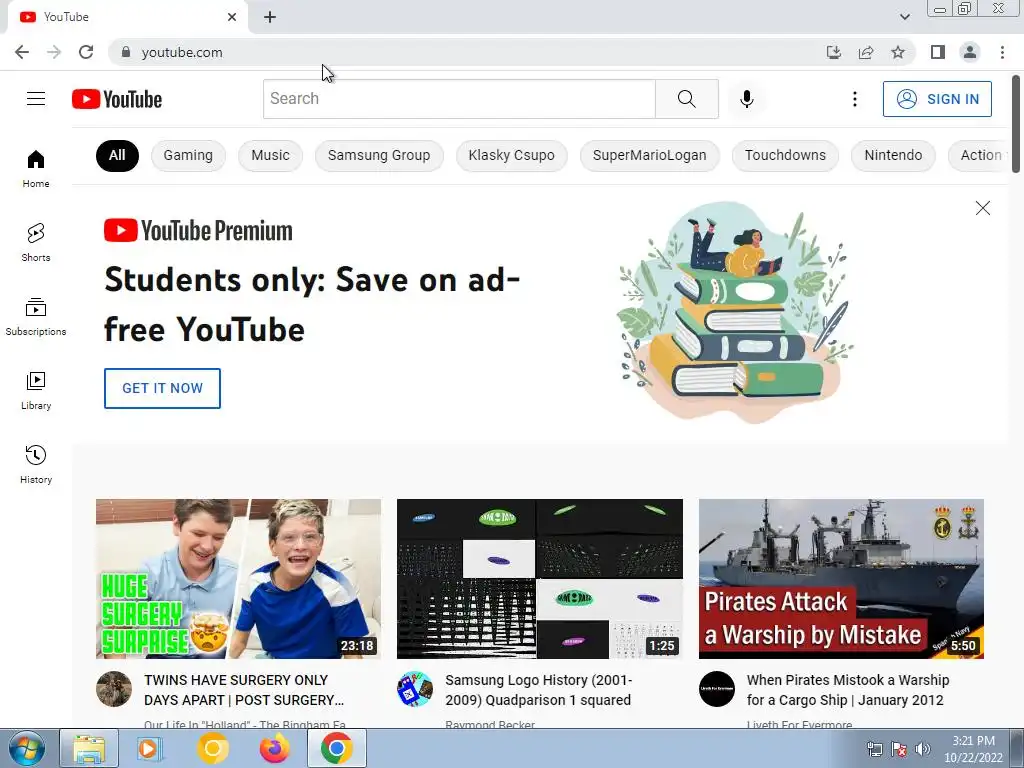
Task: View site info lock icon
Action: pyautogui.click(x=125, y=52)
